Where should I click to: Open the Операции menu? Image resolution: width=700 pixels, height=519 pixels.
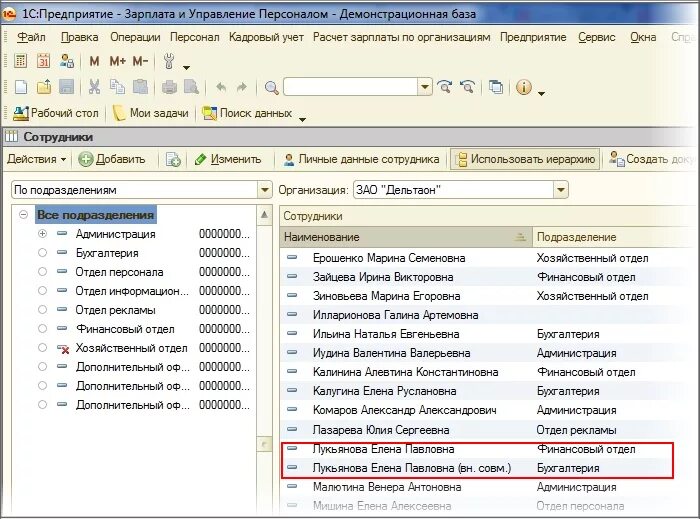pos(135,37)
